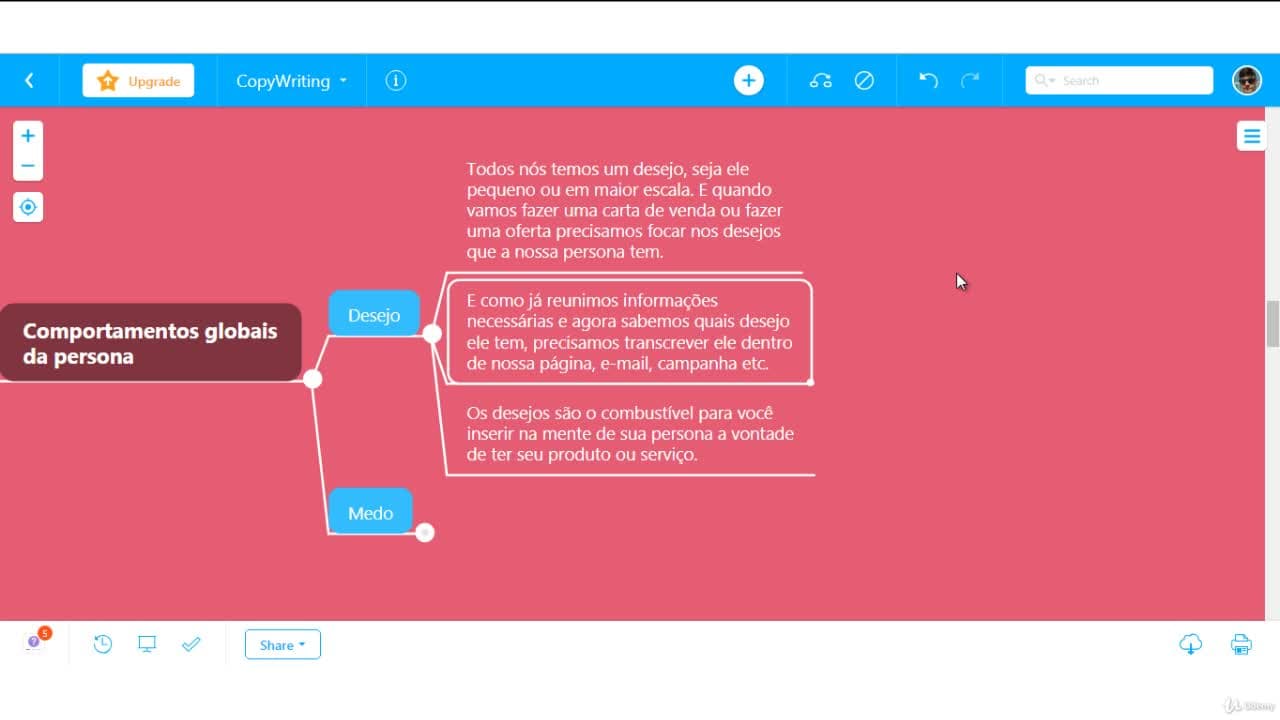The width and height of the screenshot is (1280, 720).
Task: Click the Upgrade button
Action: tap(138, 81)
